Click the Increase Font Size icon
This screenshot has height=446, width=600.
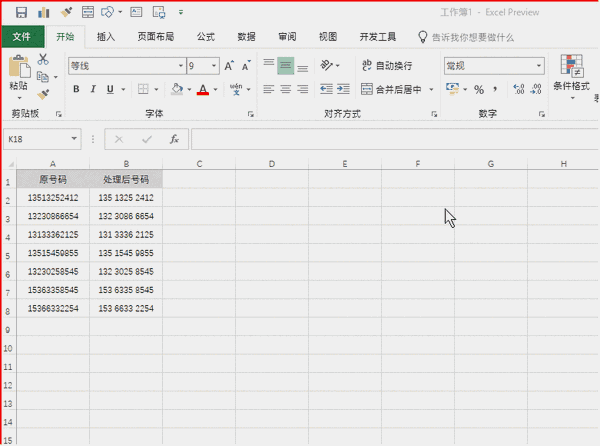point(229,66)
